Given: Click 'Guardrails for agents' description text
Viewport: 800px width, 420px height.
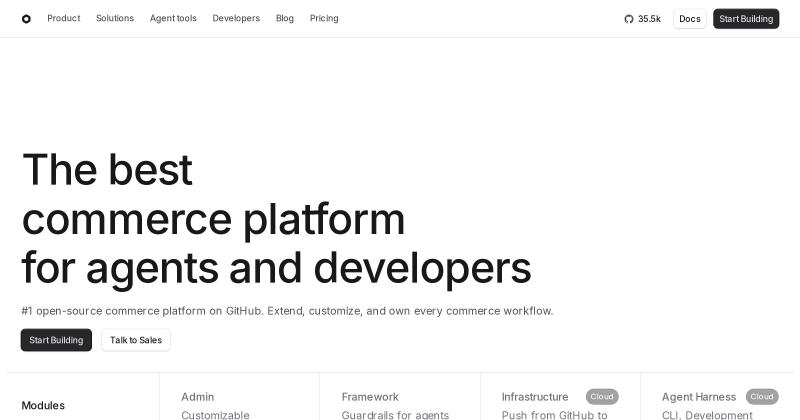Looking at the screenshot, I should click(395, 415).
